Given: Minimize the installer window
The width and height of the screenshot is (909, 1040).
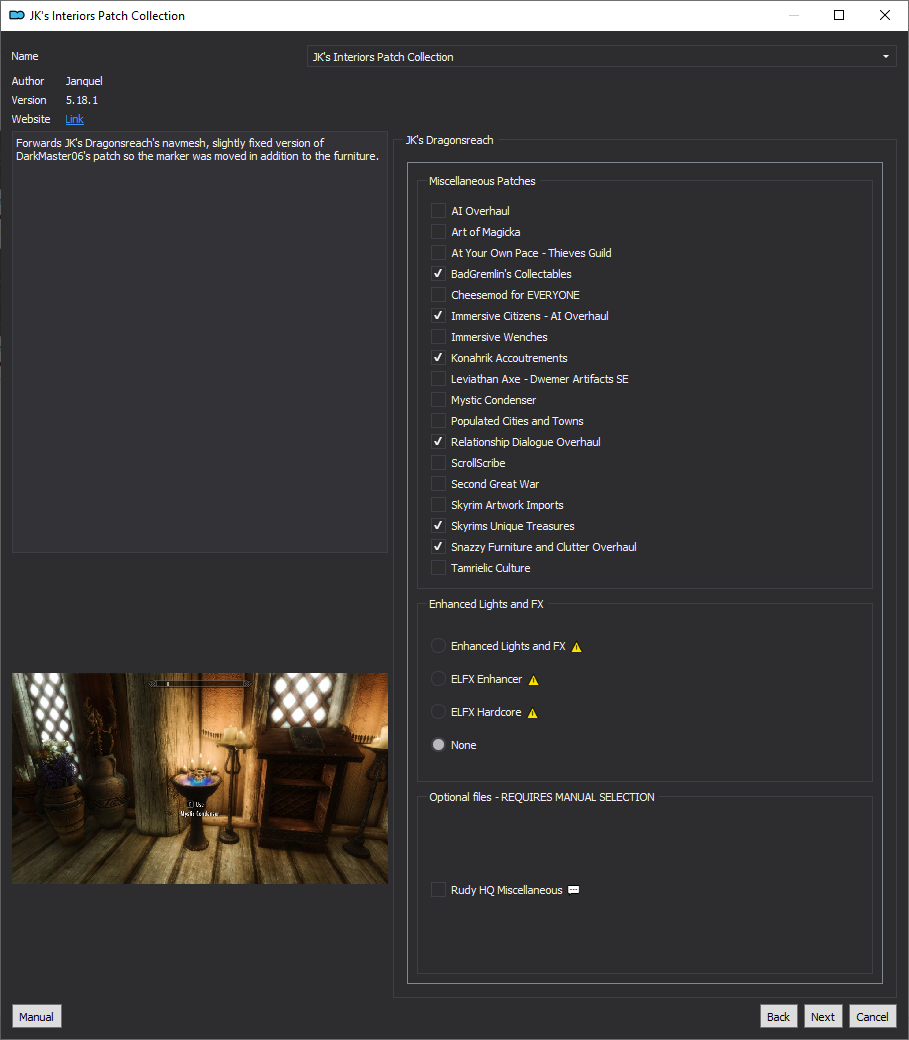Looking at the screenshot, I should coord(793,15).
